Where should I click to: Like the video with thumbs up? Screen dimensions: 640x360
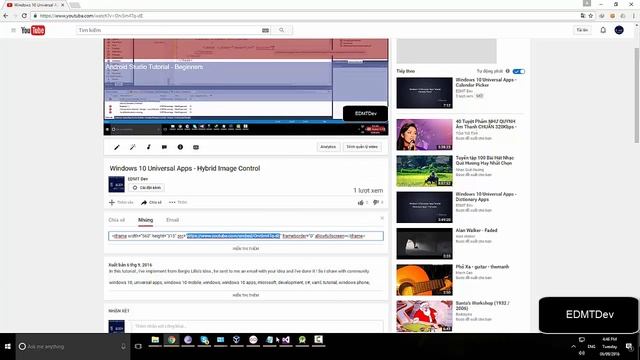361,202
